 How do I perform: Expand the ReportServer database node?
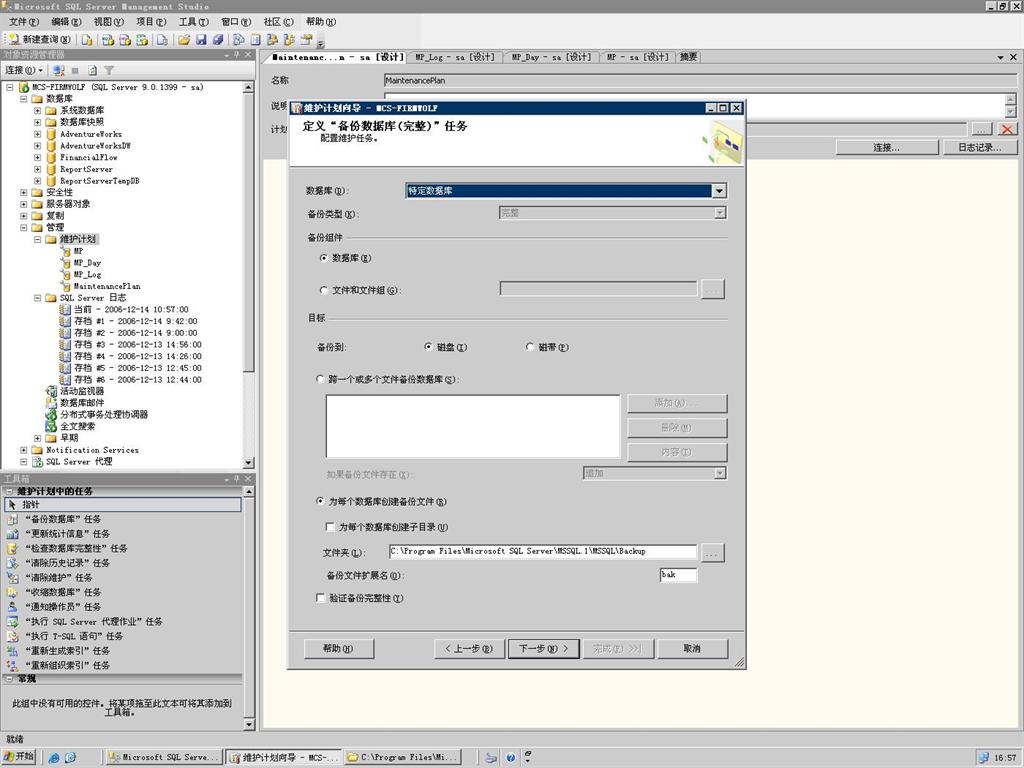coord(37,169)
